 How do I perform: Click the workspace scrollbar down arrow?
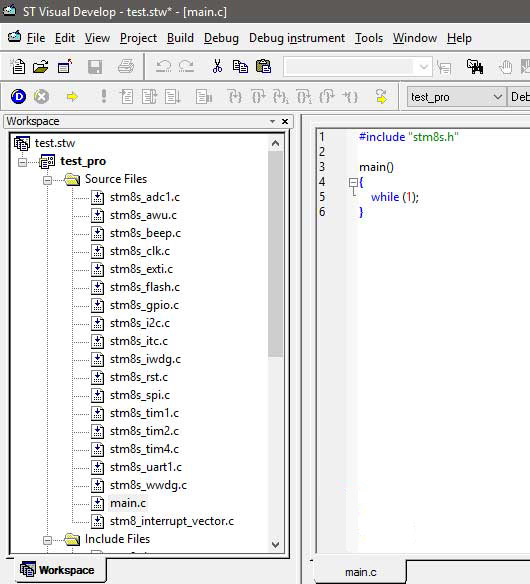[275, 545]
